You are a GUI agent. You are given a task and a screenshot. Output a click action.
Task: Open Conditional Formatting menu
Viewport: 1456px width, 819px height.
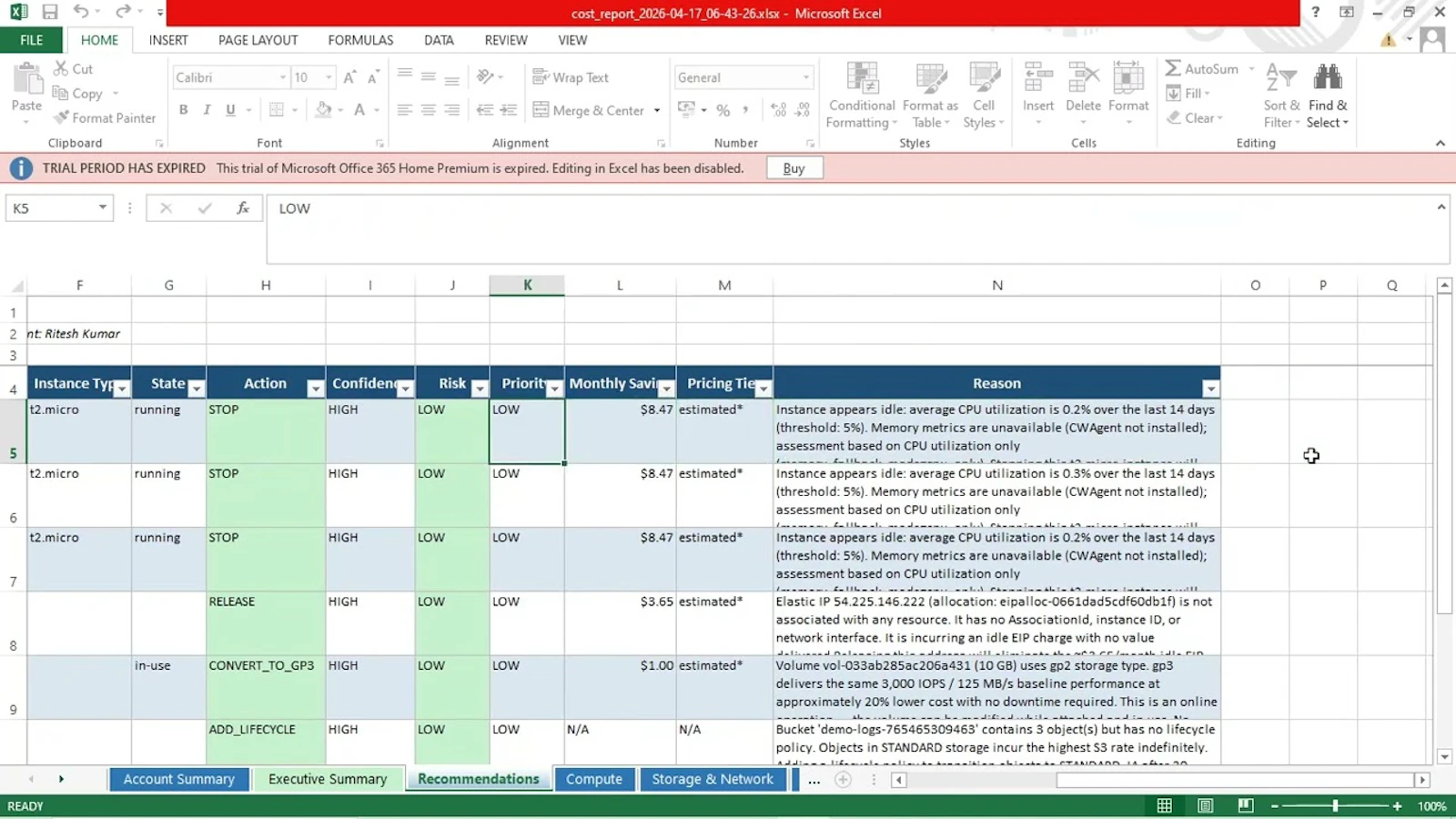862,96
